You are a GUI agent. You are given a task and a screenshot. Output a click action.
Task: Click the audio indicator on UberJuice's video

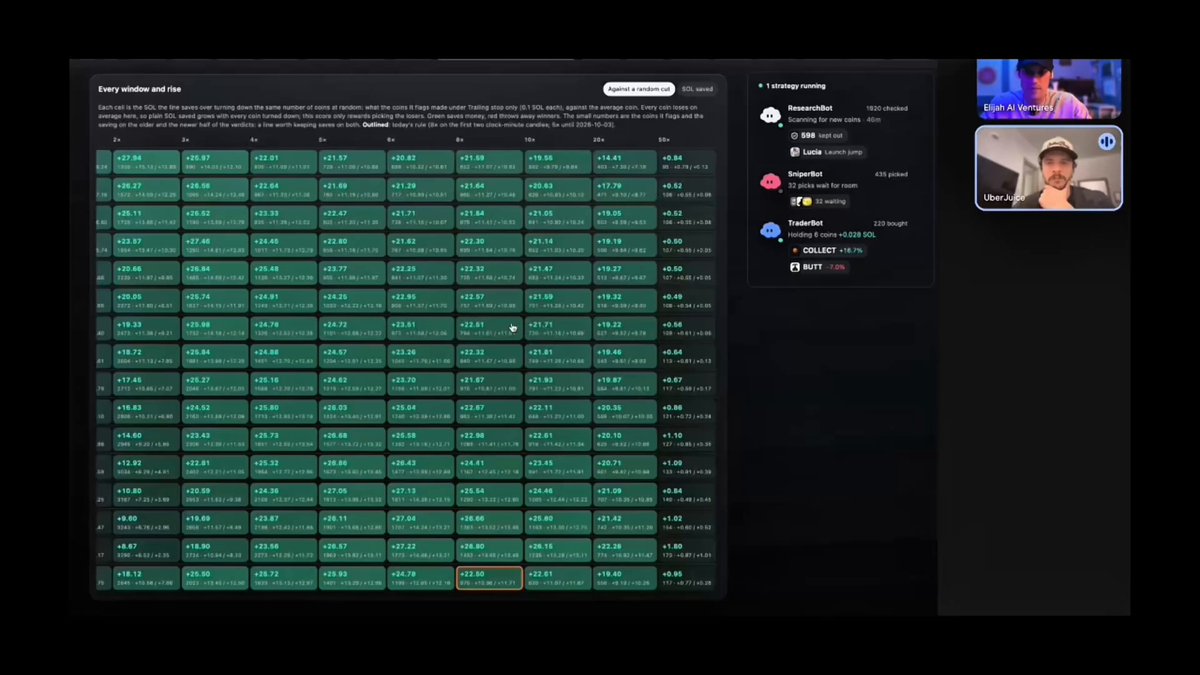pos(1107,141)
